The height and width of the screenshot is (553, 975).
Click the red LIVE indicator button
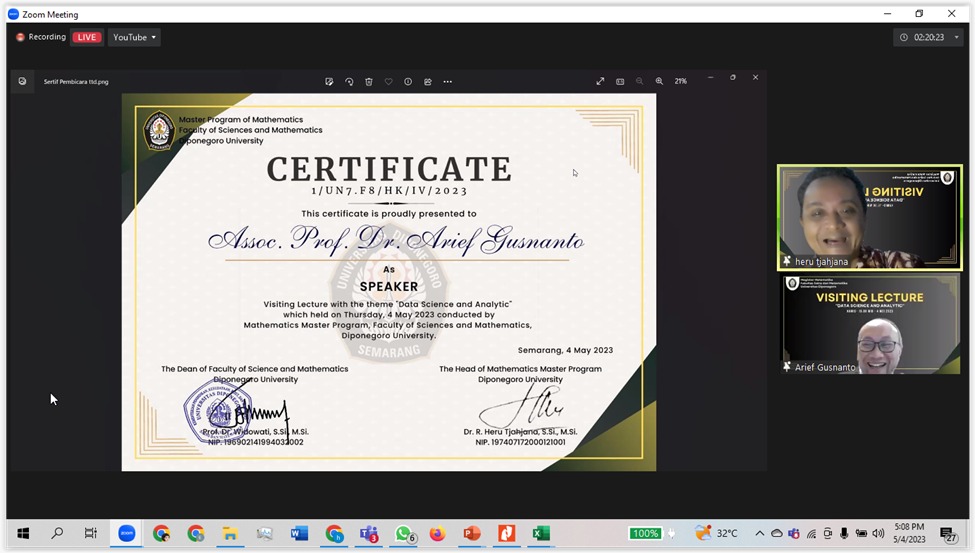point(87,37)
